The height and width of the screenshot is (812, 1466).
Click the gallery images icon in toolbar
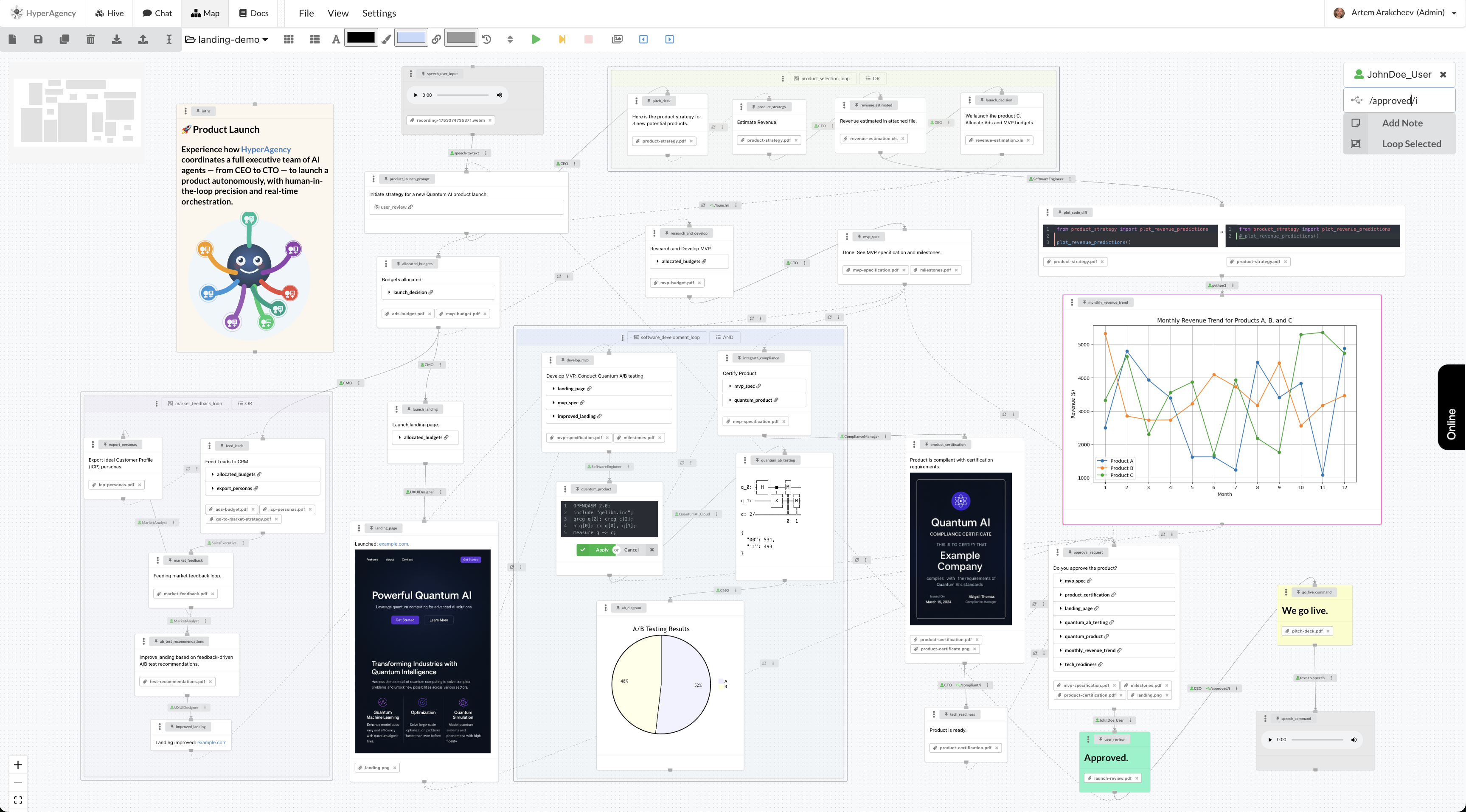(x=617, y=39)
